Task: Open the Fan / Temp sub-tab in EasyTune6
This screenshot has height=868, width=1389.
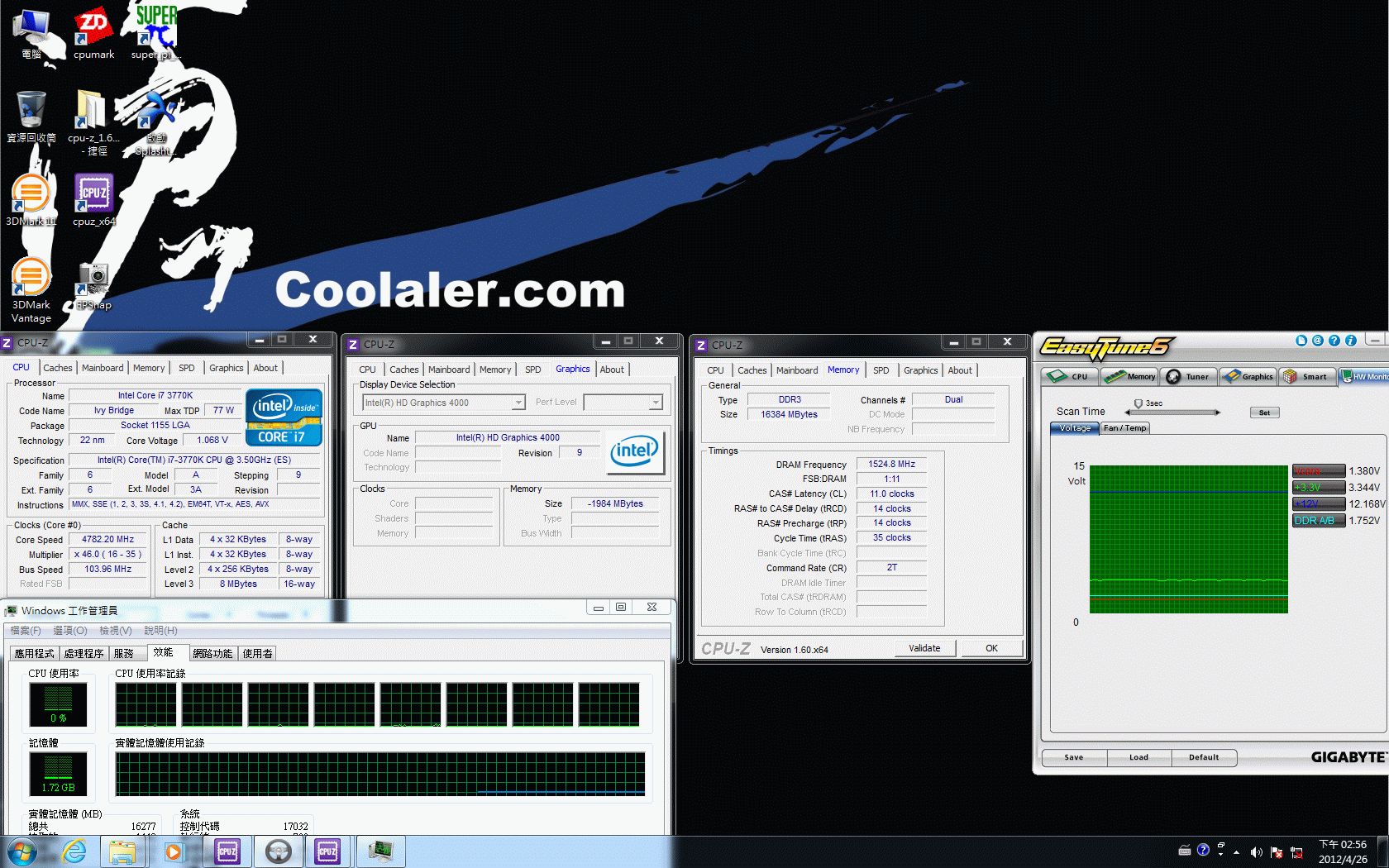Action: (x=1125, y=428)
